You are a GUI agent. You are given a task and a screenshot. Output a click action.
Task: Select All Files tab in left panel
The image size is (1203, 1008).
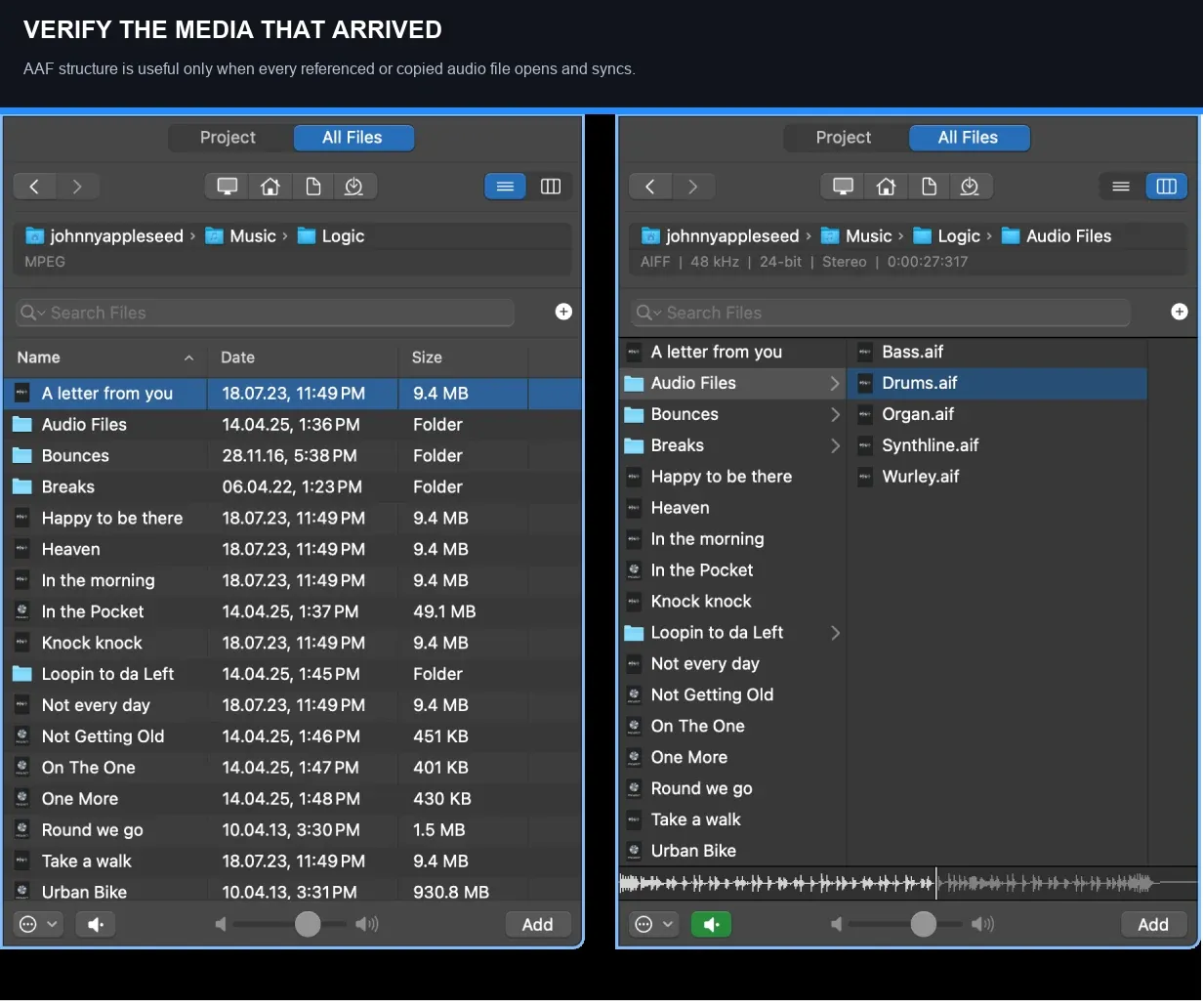tap(353, 138)
